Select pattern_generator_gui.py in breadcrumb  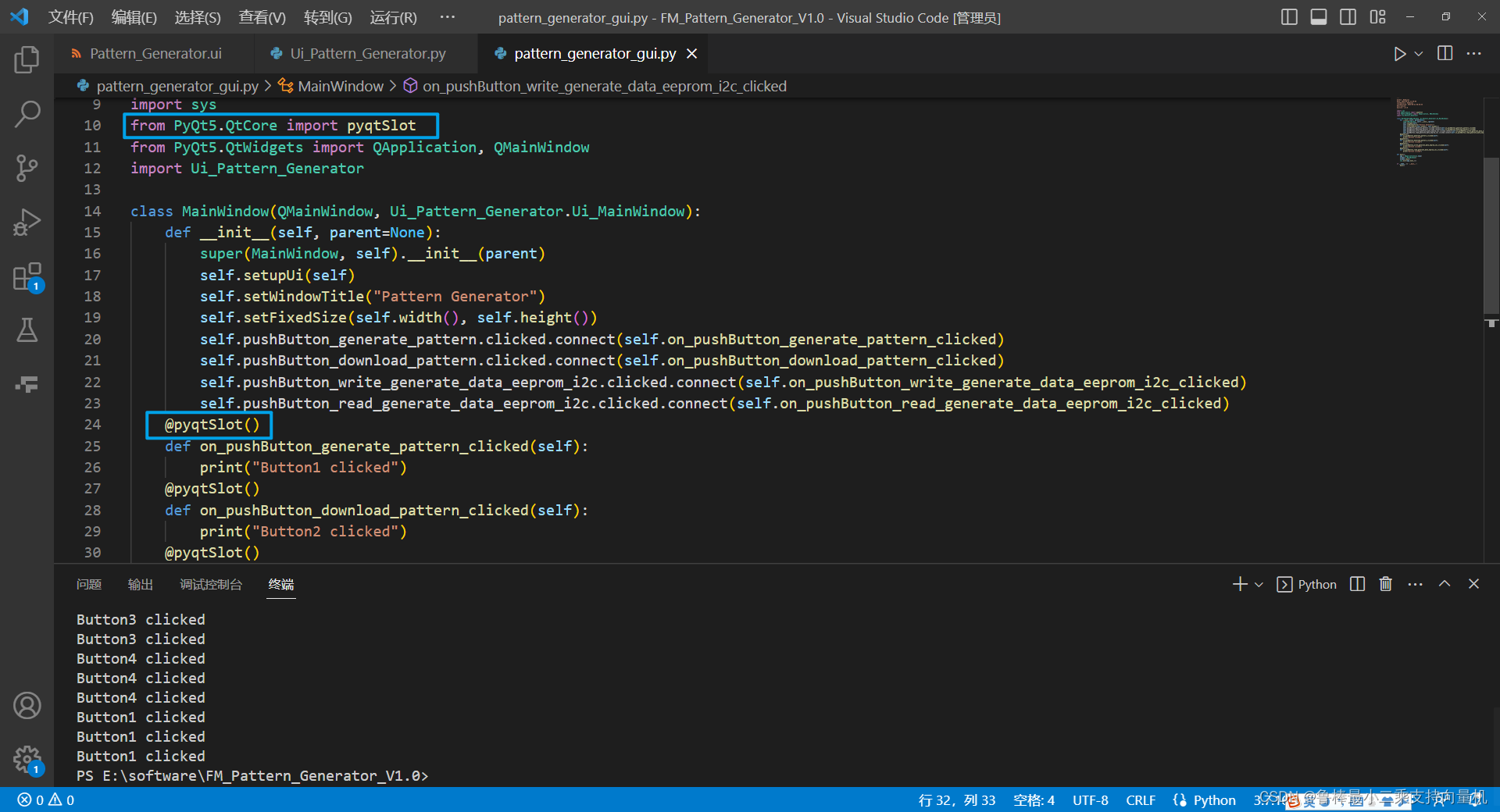(177, 86)
